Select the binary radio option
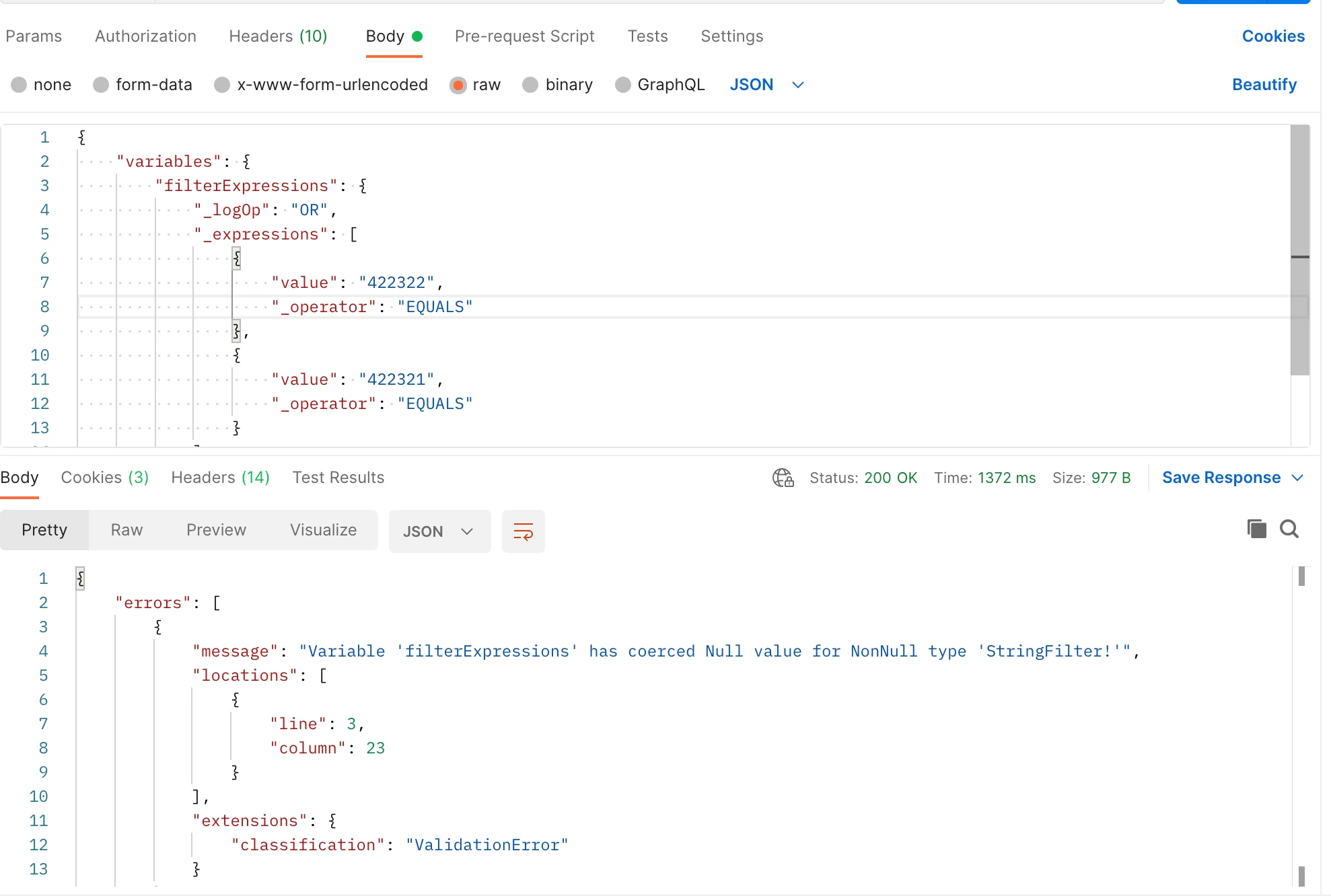This screenshot has height=896, width=1331. tap(531, 85)
